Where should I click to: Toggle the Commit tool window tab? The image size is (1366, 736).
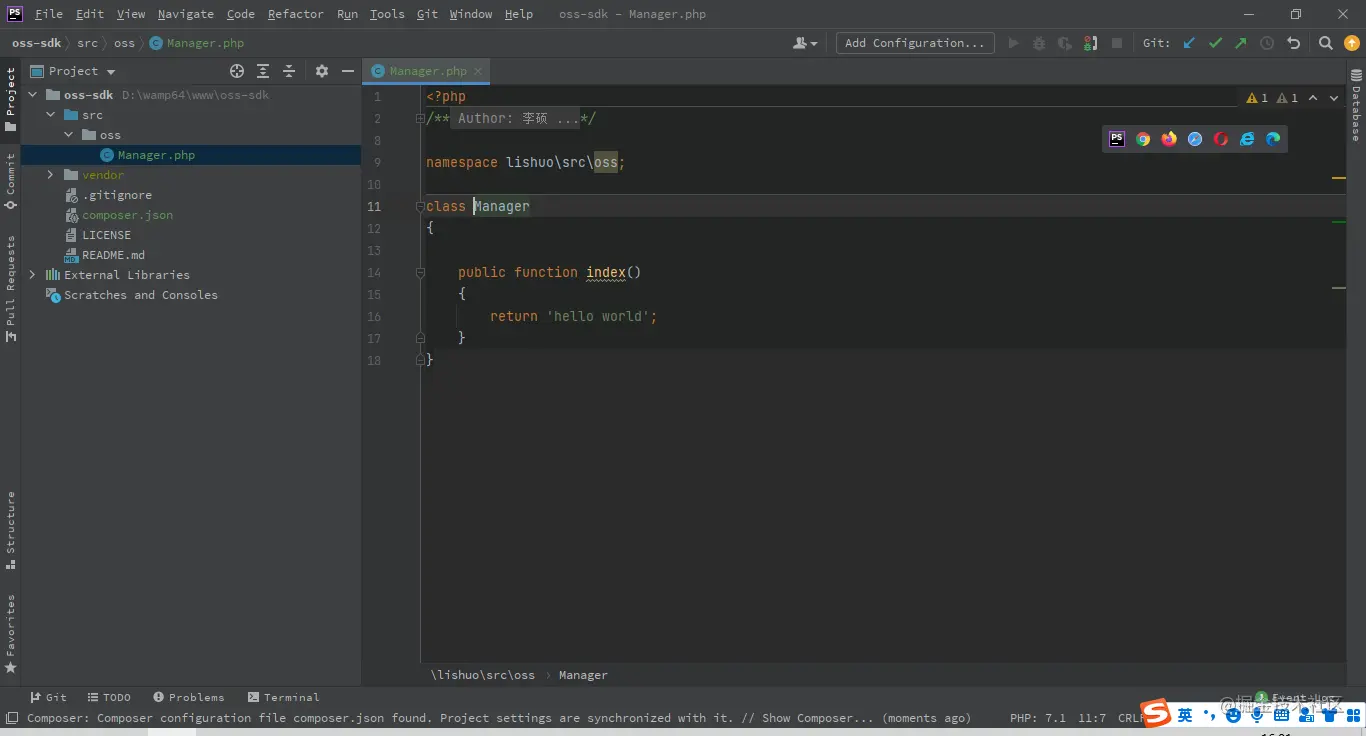pos(10,181)
